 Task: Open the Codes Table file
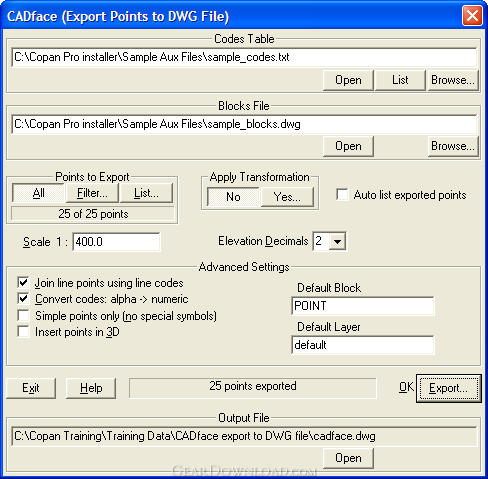click(x=348, y=80)
